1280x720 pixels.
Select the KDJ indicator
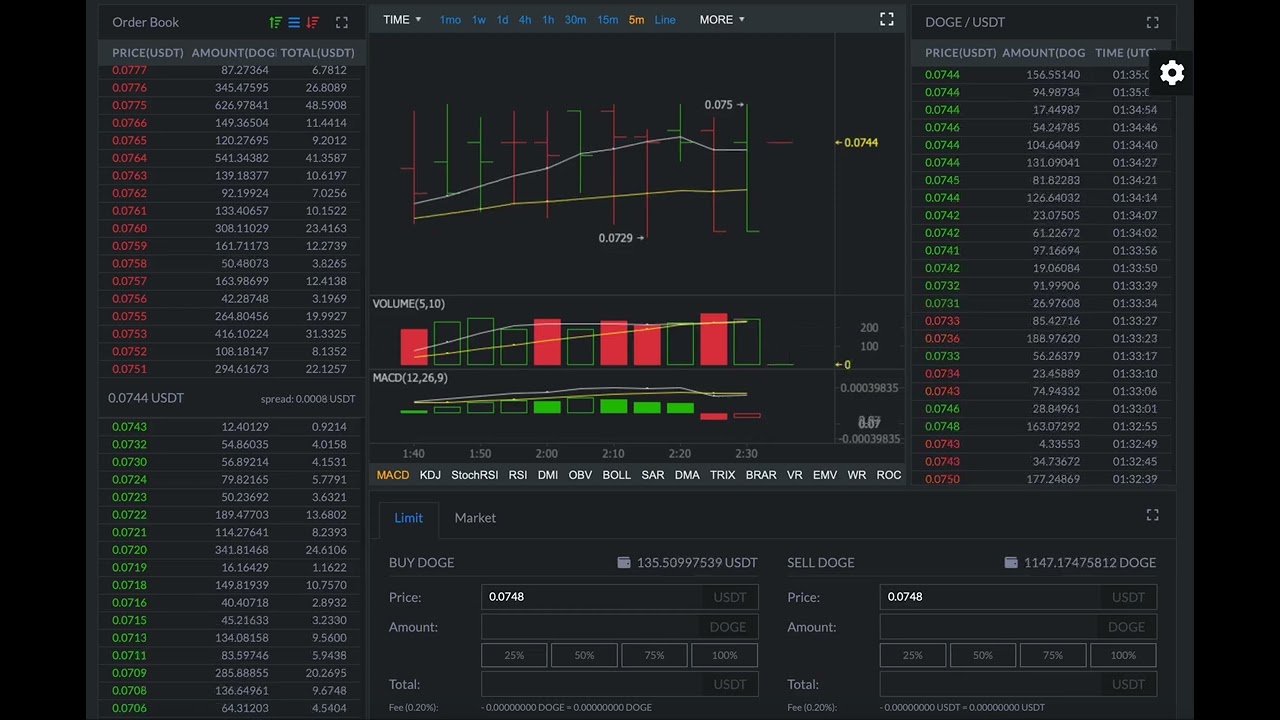[x=430, y=475]
